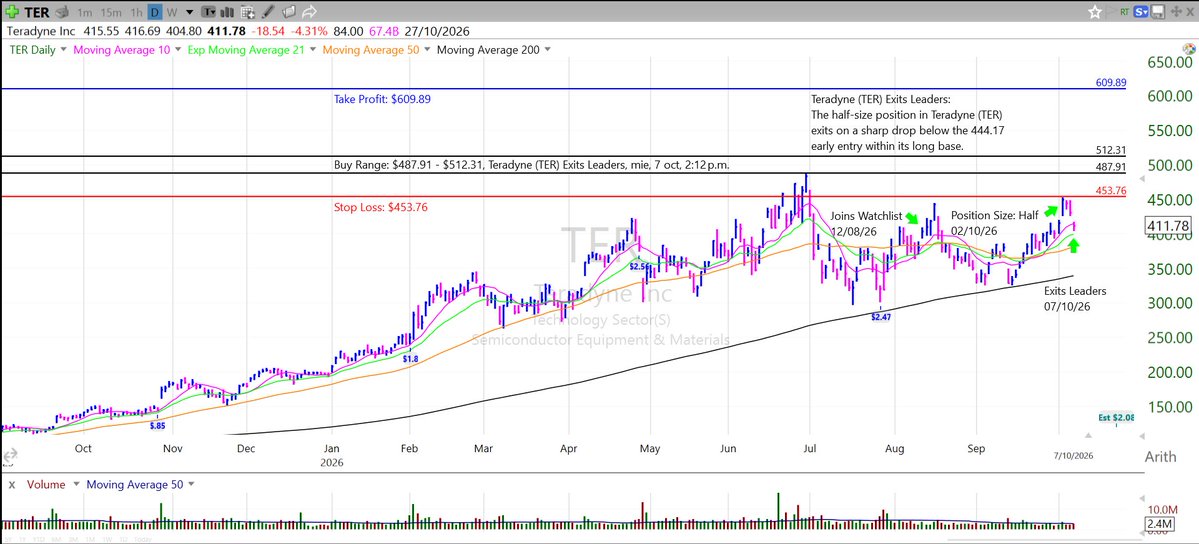Click the $2.47 earnings marker

coord(882,316)
